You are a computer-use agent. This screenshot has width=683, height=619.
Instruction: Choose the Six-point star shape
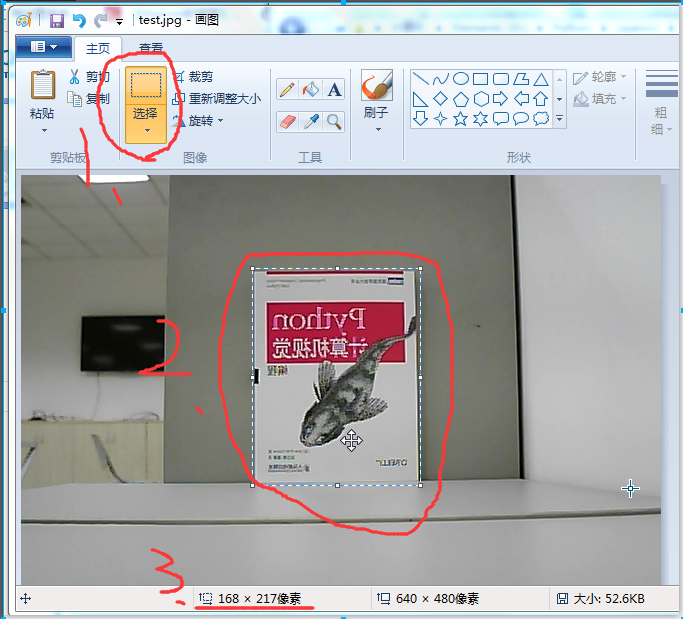coord(480,118)
